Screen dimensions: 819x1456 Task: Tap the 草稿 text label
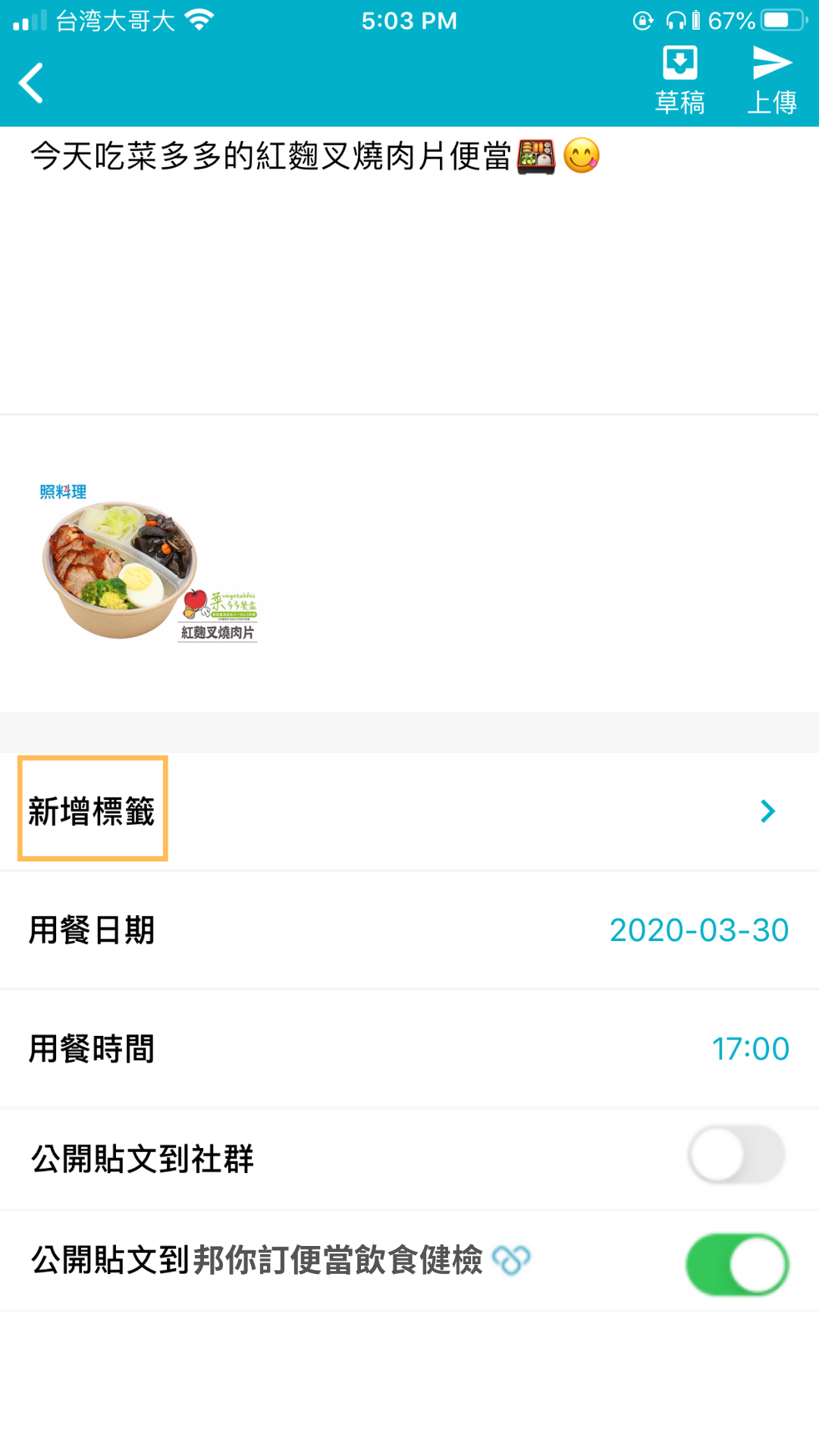[679, 102]
